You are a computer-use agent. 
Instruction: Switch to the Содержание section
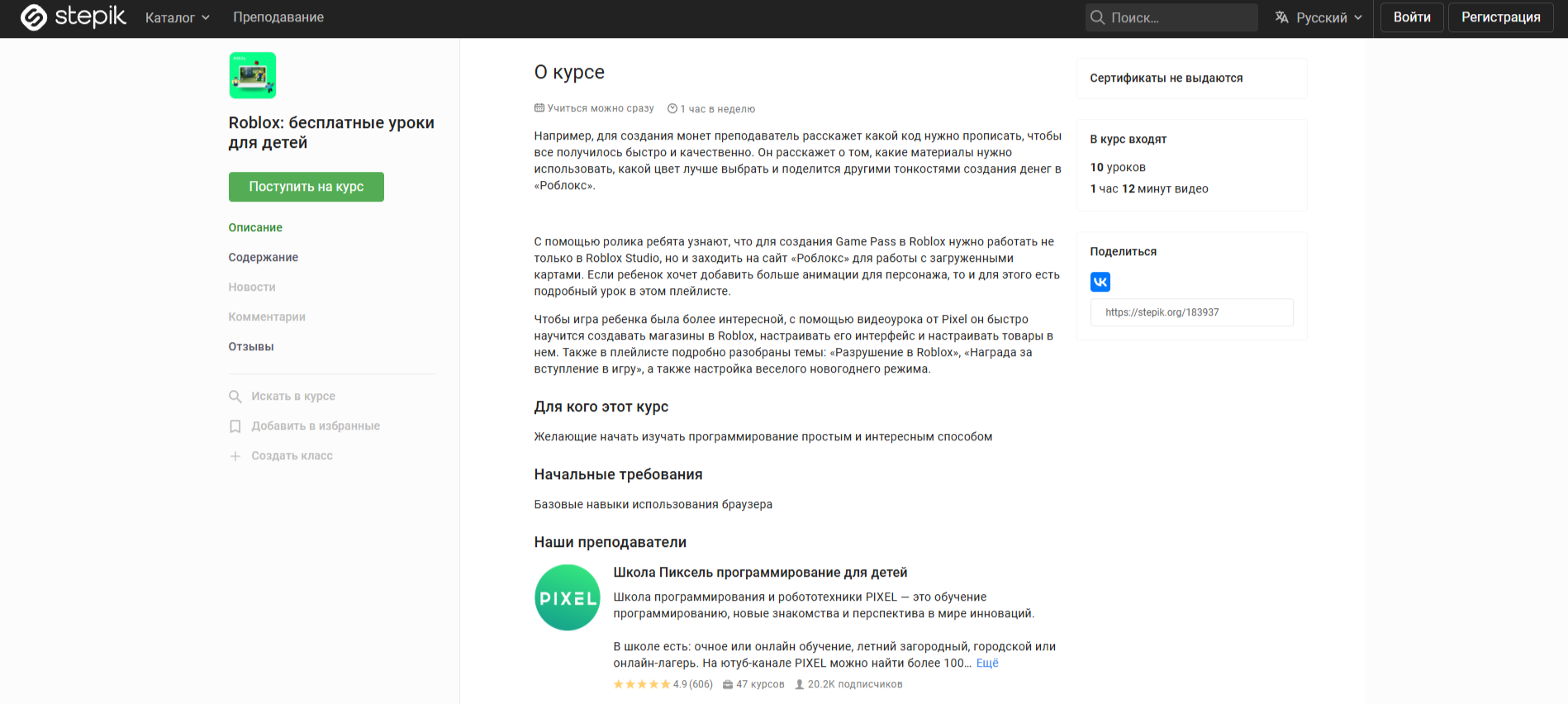coord(263,257)
